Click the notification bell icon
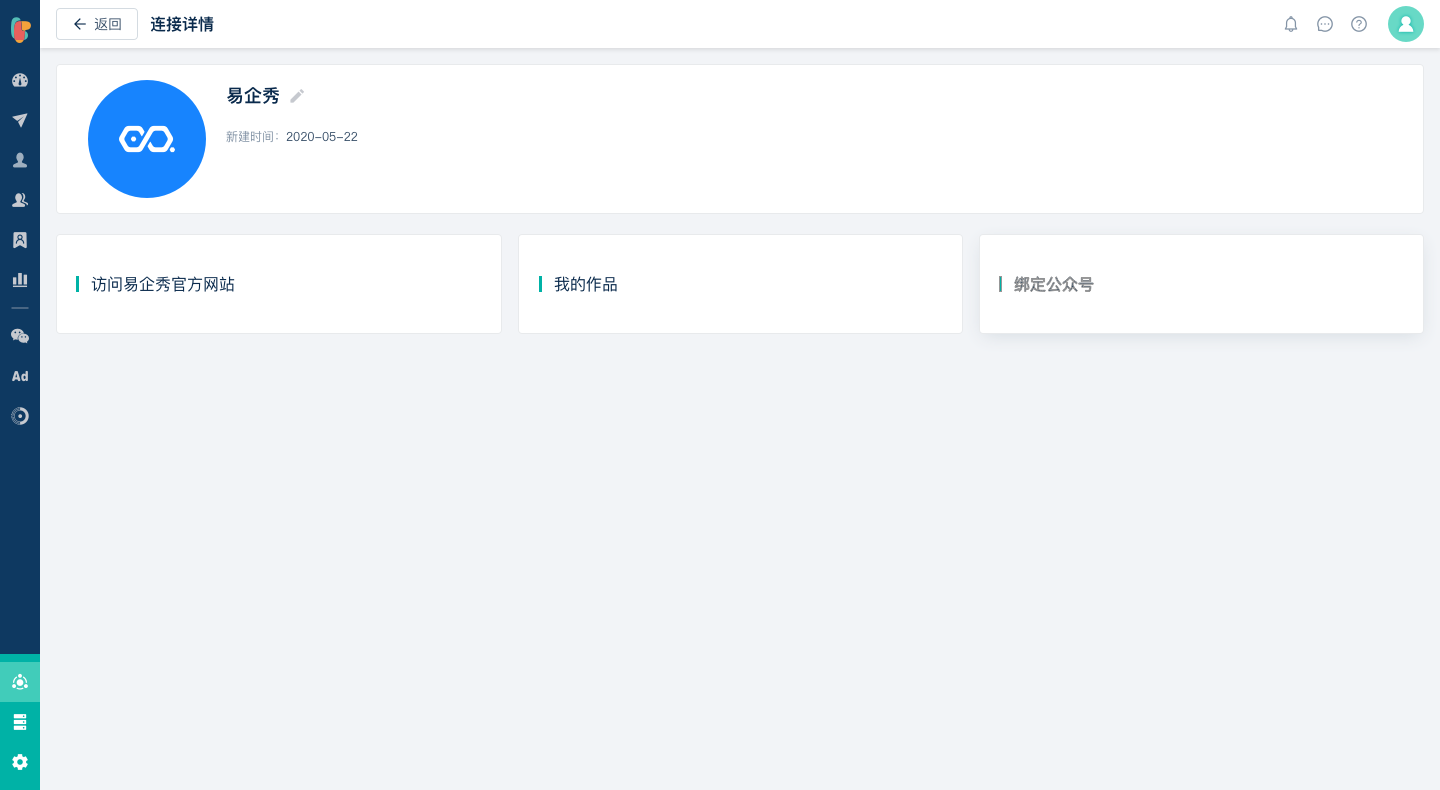This screenshot has height=790, width=1440. 1291,24
